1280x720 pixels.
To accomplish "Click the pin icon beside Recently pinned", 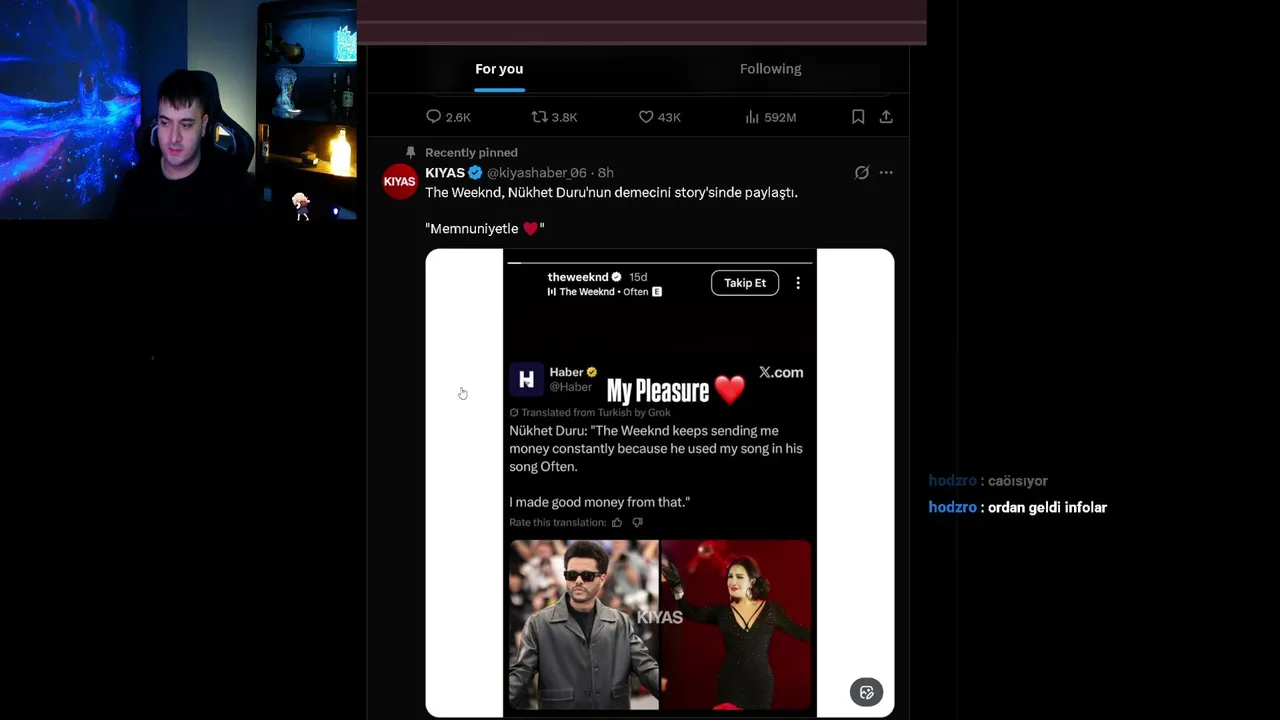I will [x=410, y=153].
